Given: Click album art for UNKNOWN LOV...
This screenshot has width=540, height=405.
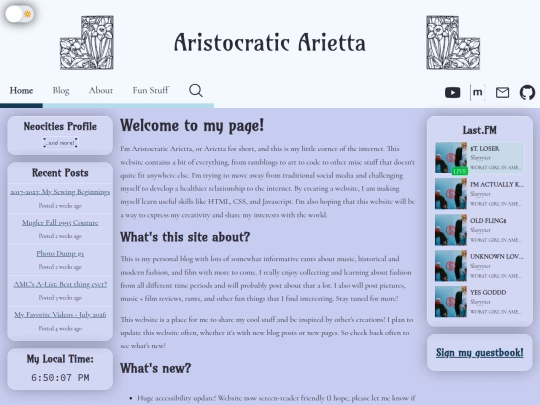Looking at the screenshot, I should (x=451, y=266).
